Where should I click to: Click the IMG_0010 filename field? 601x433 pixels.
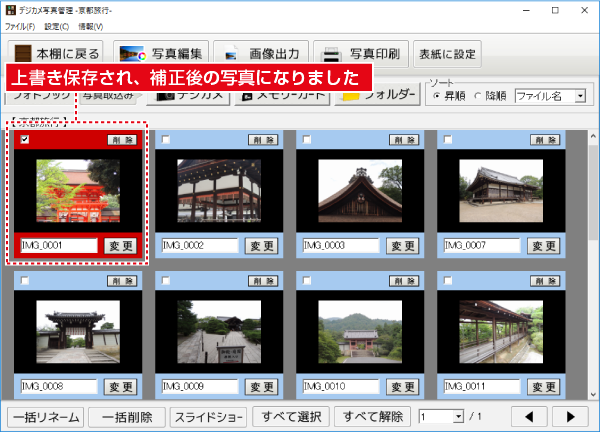tap(340, 386)
